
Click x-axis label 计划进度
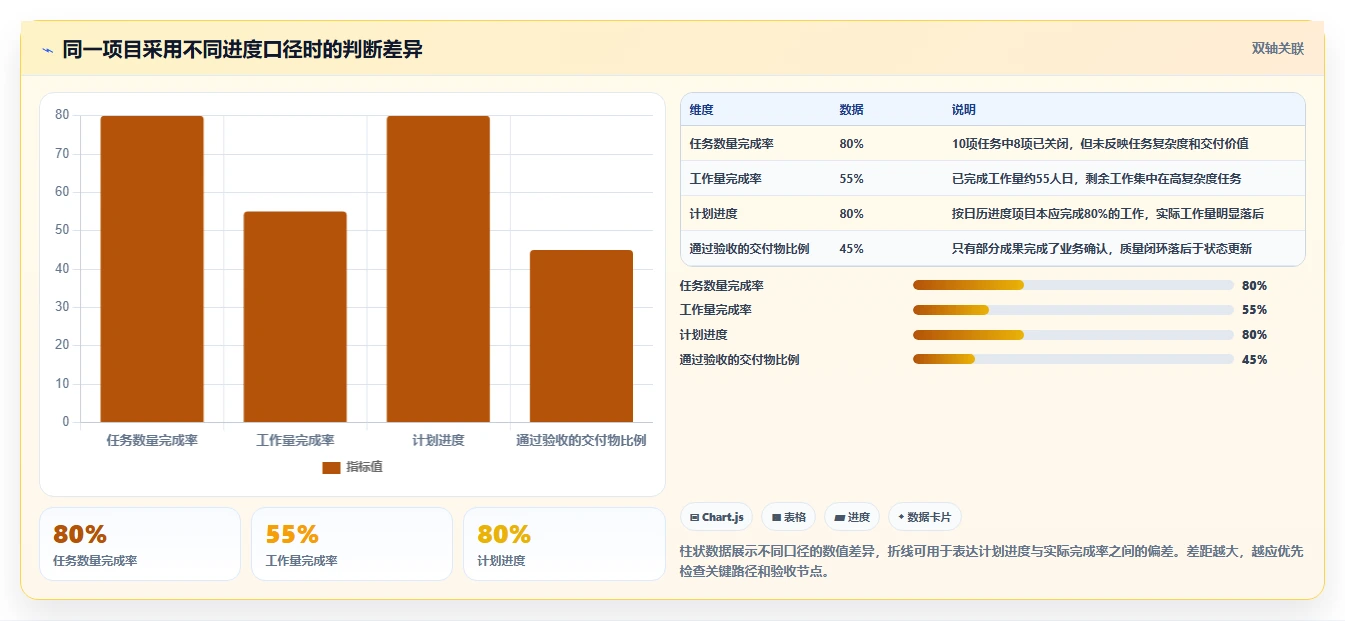(438, 440)
